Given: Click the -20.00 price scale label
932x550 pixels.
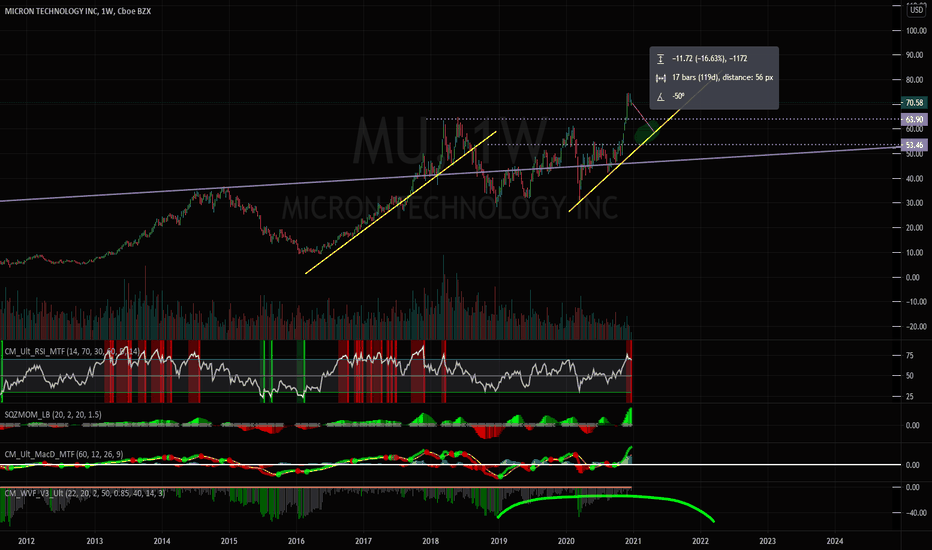Looking at the screenshot, I should [x=915, y=326].
